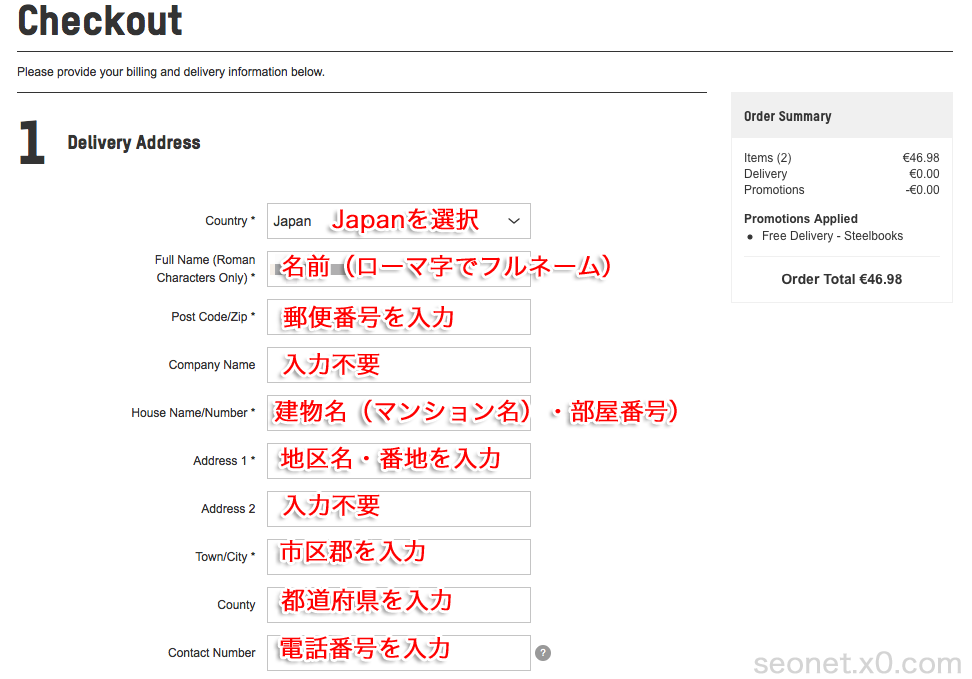Focus the Address 1 input box
The image size is (972, 679).
pyautogui.click(x=398, y=461)
